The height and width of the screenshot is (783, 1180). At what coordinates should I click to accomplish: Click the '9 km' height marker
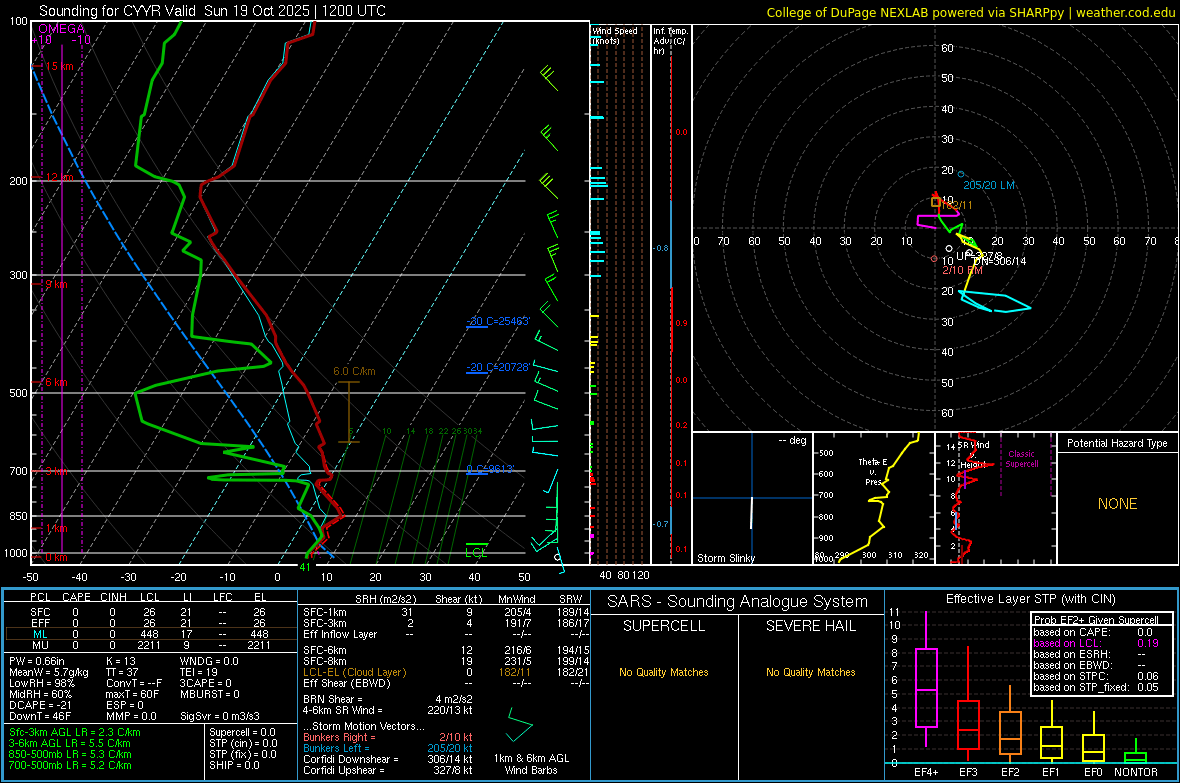pos(56,285)
